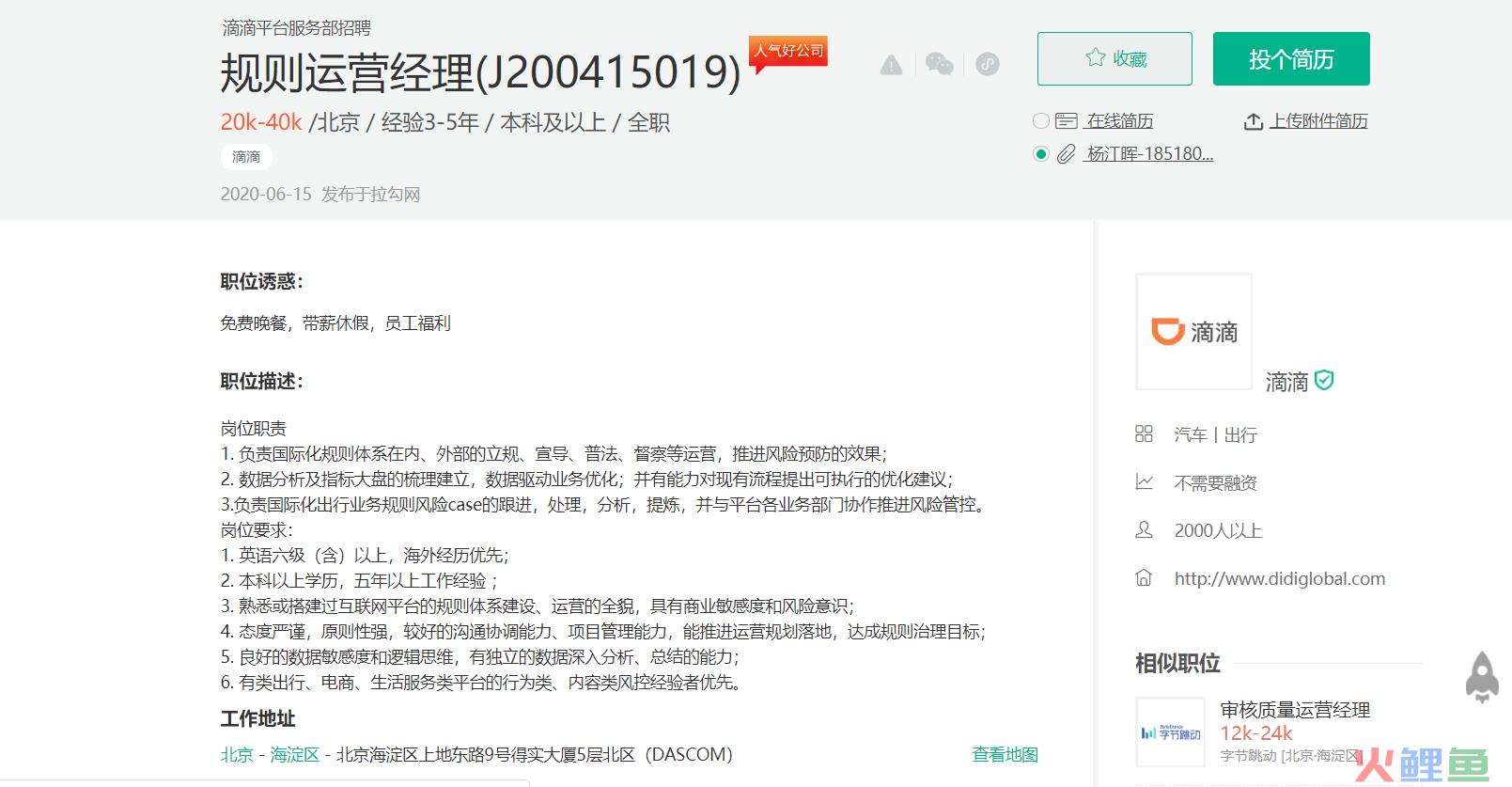Select the 在线简历 radio button

click(1040, 120)
